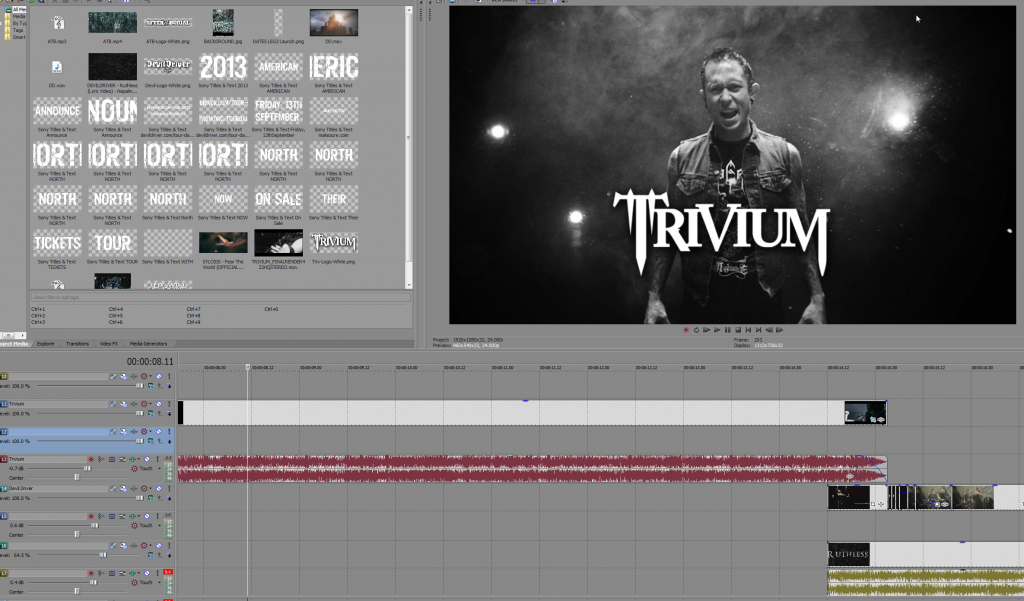Step to previous frame in preview
The width and height of the screenshot is (1024, 601).
pyautogui.click(x=769, y=330)
